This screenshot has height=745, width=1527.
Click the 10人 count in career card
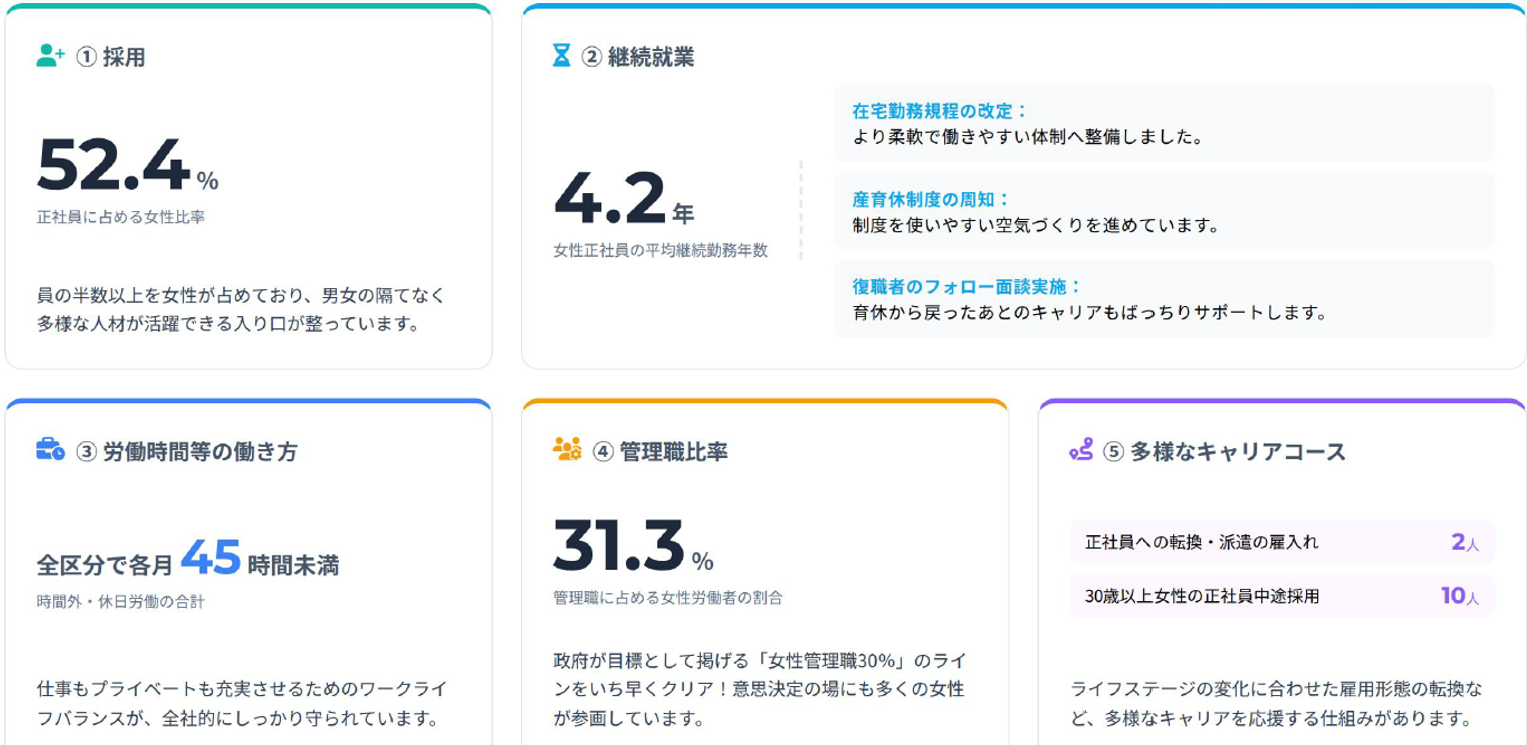click(x=1460, y=596)
